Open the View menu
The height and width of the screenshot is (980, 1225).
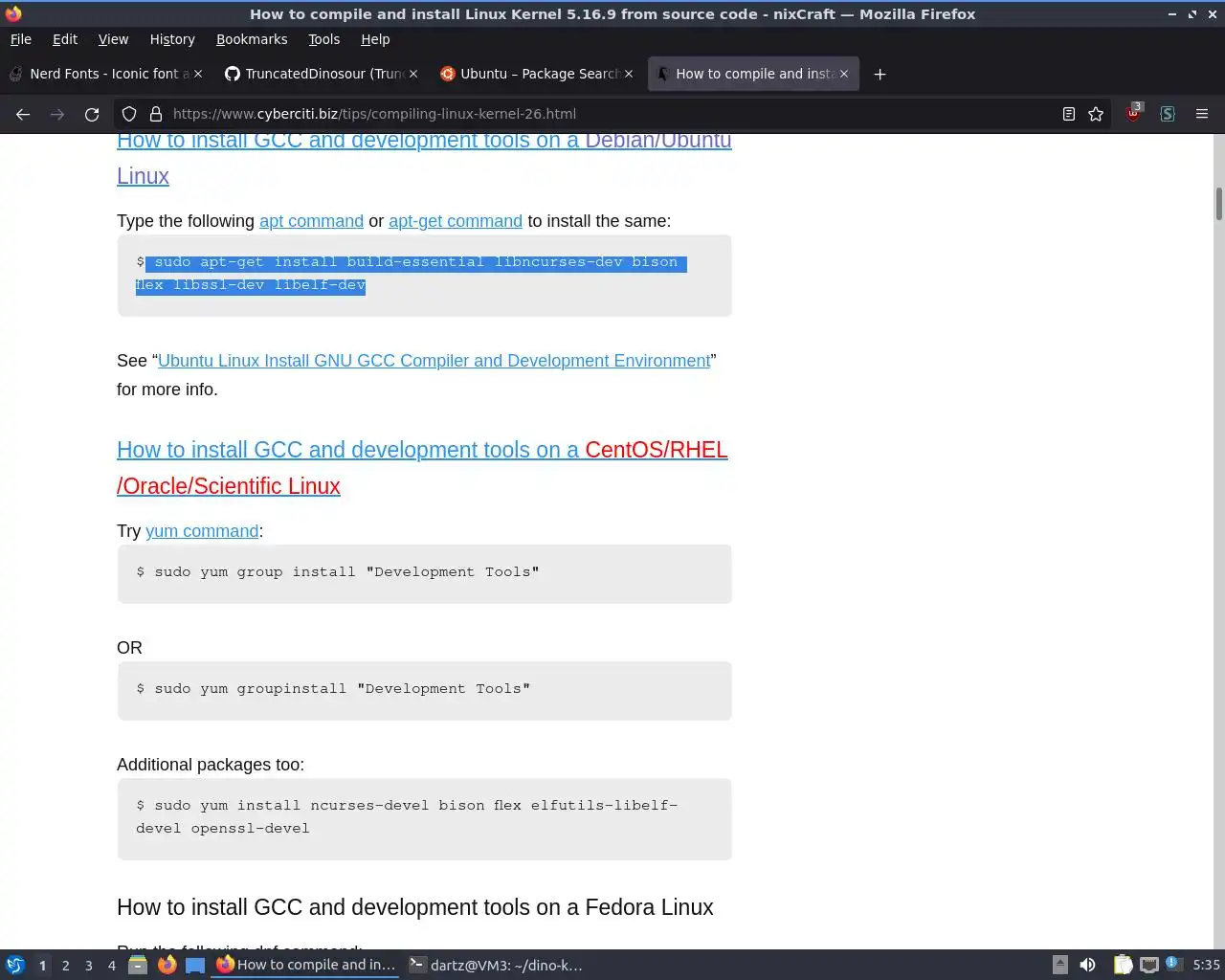[113, 39]
